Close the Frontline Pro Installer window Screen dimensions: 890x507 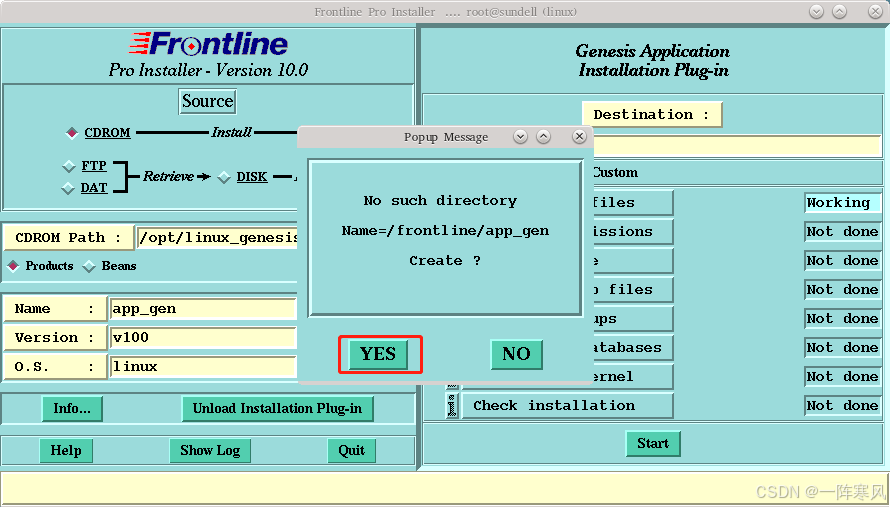tap(875, 11)
